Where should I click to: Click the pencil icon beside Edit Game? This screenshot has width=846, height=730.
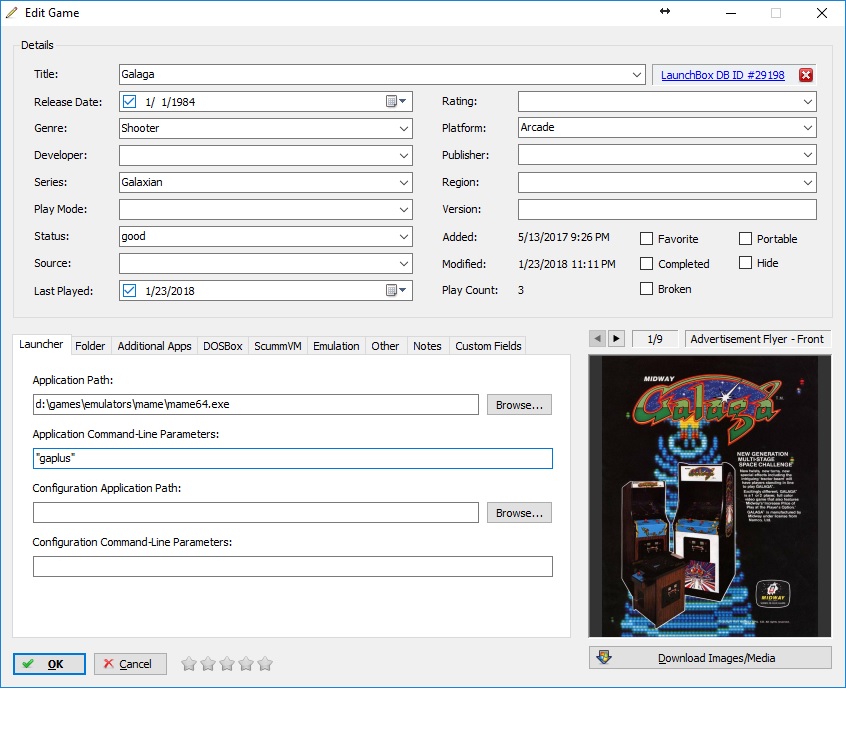(x=11, y=12)
